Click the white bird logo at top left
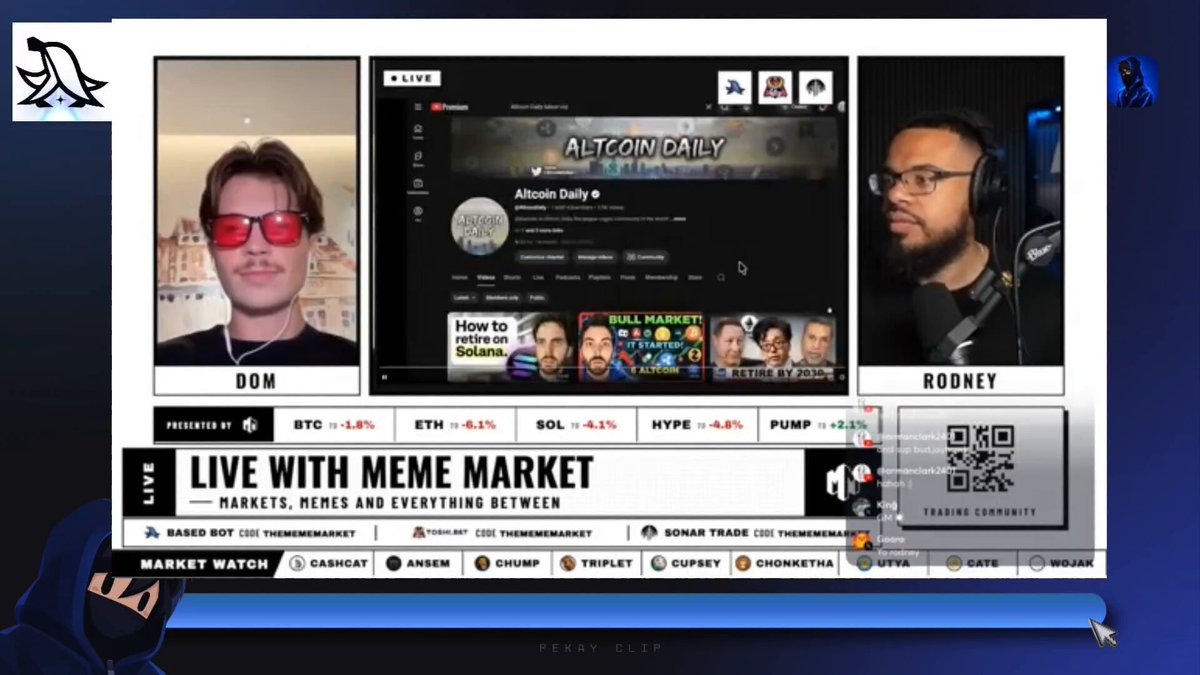 (62, 72)
